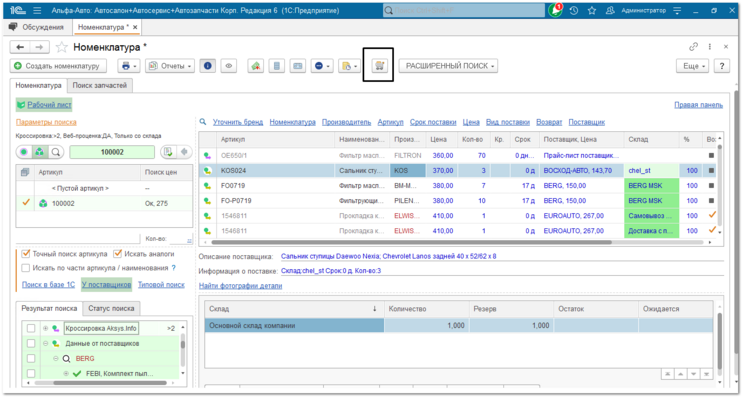Open the Статус поиска tab

111,308
